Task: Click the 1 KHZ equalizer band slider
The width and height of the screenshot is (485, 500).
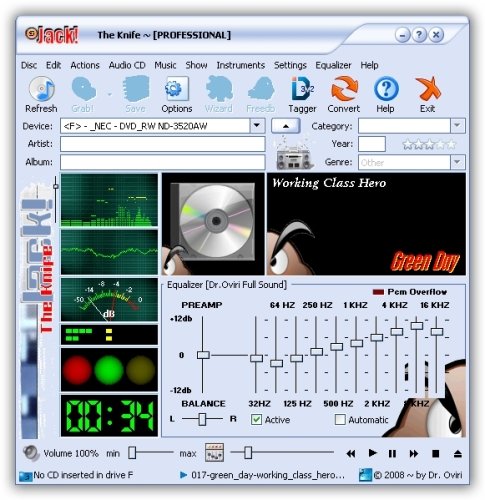Action: 357,343
